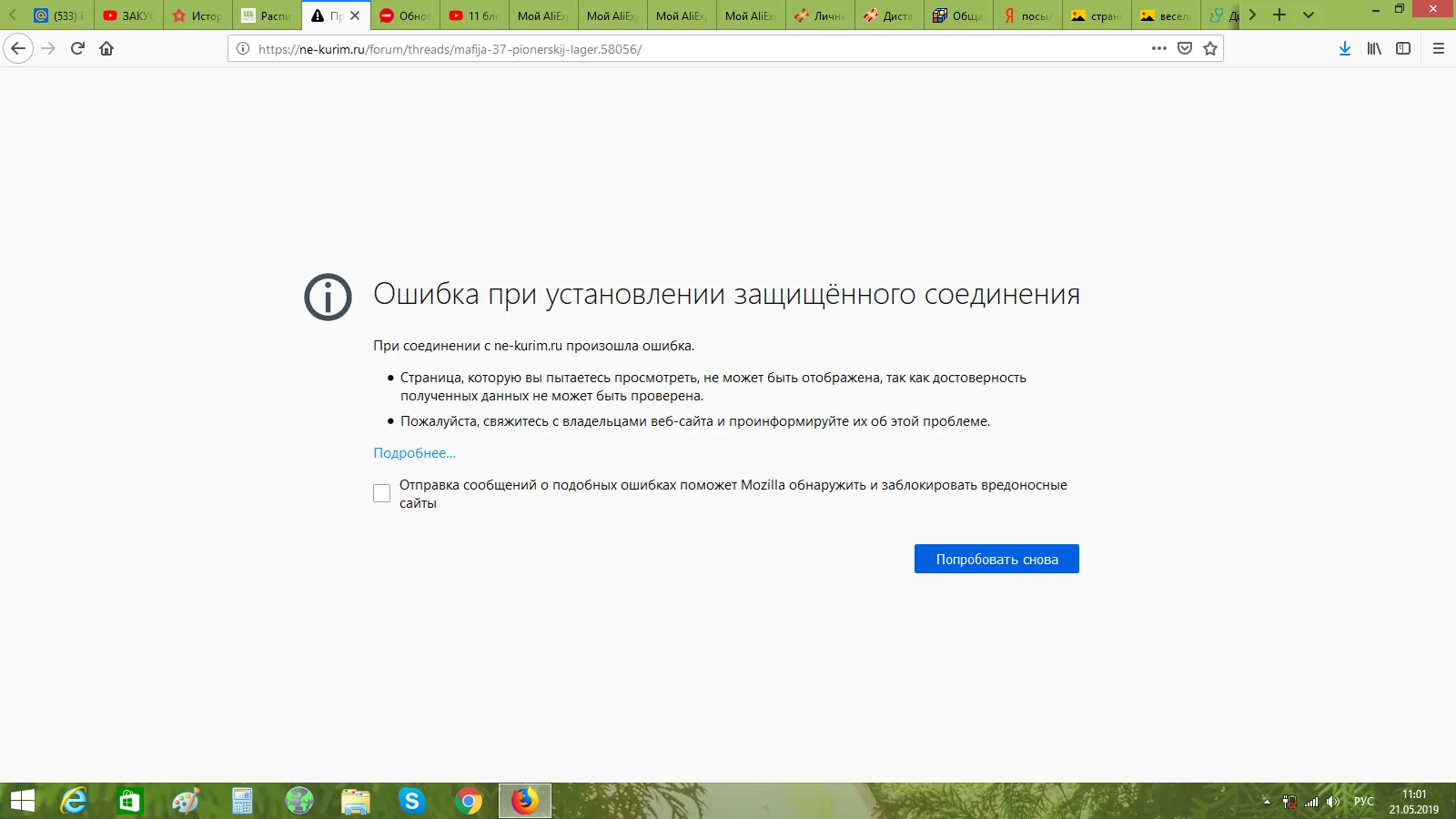Open a new tab with plus button
Screen dimensions: 1456x819
1279,15
